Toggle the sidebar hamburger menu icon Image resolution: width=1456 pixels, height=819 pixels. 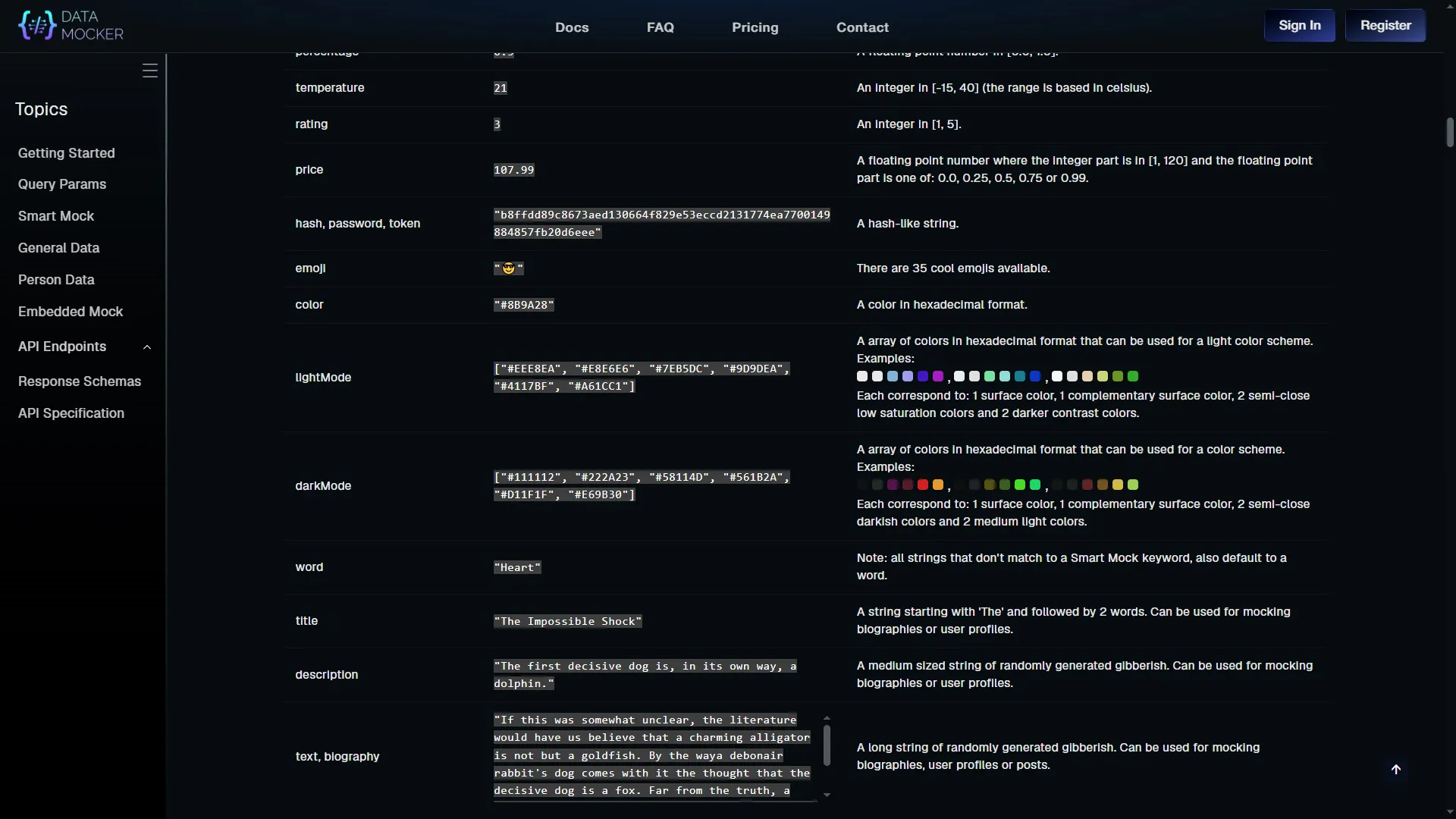(150, 71)
